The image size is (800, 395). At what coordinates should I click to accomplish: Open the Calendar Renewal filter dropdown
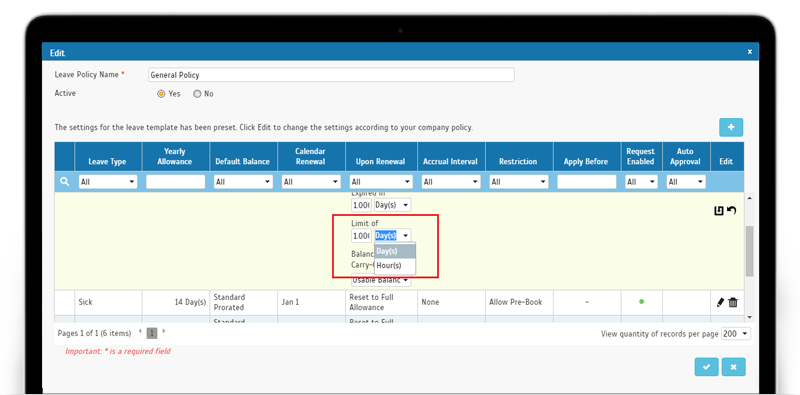tap(311, 182)
